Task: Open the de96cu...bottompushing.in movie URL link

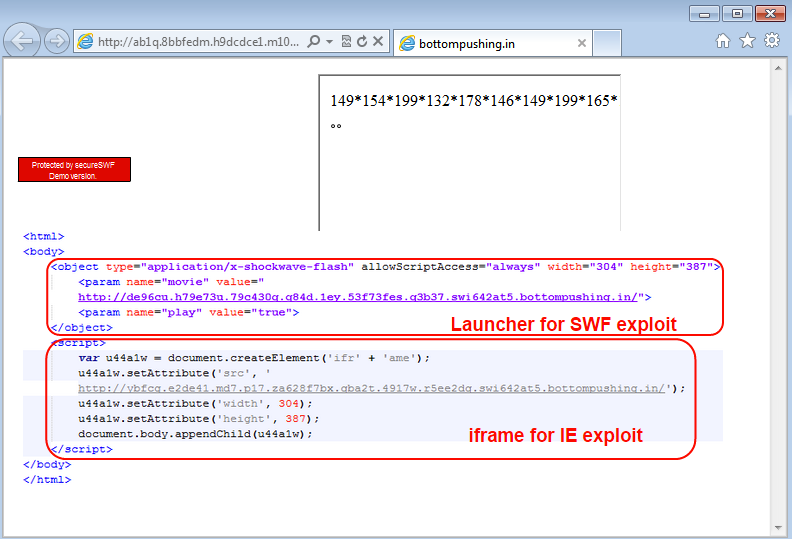Action: tap(358, 297)
